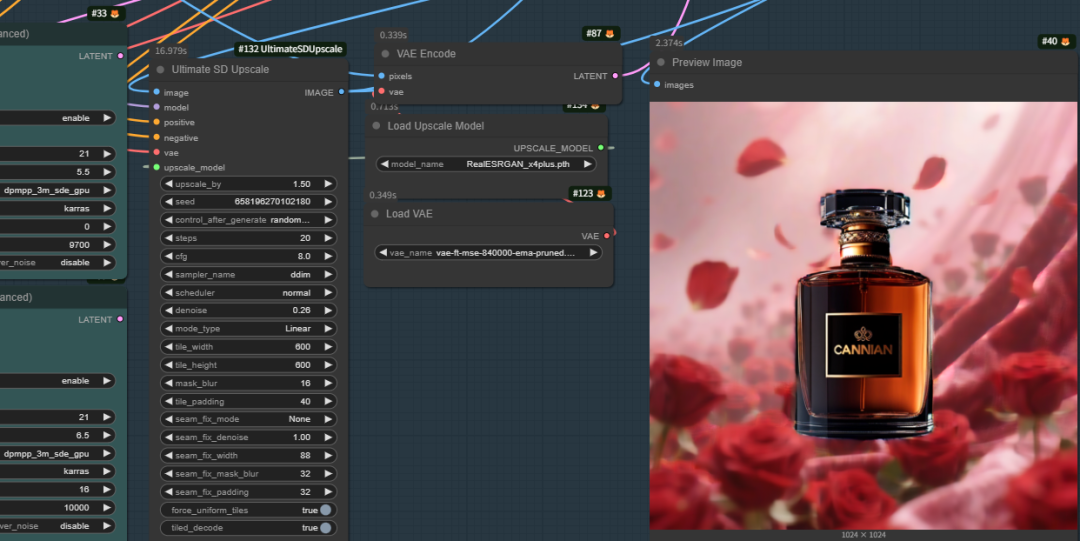Toggle force_uniform_tiles switch
This screenshot has height=541, width=1080.
tap(325, 510)
